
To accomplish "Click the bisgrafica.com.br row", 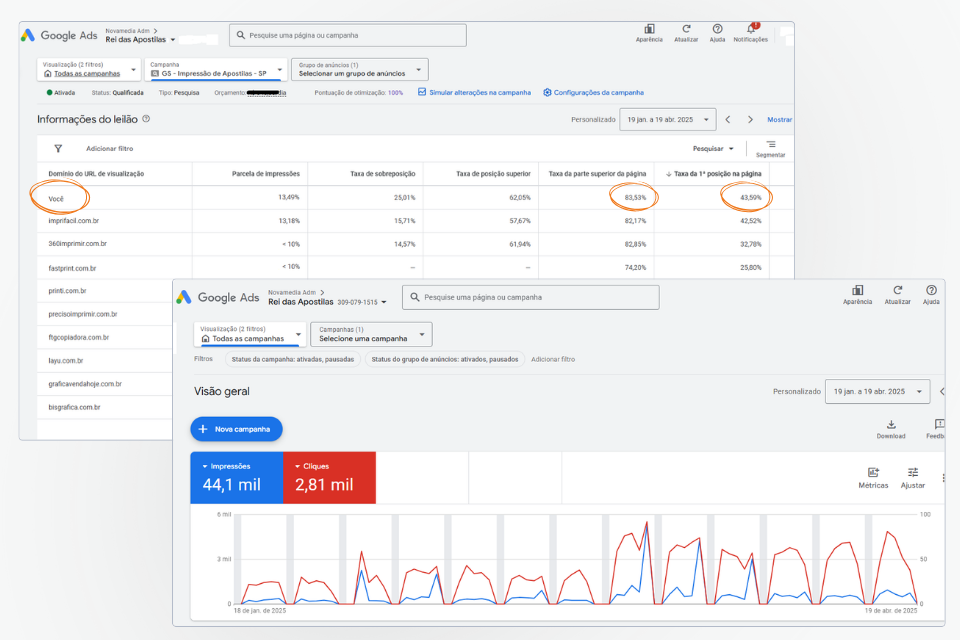I will [x=105, y=407].
